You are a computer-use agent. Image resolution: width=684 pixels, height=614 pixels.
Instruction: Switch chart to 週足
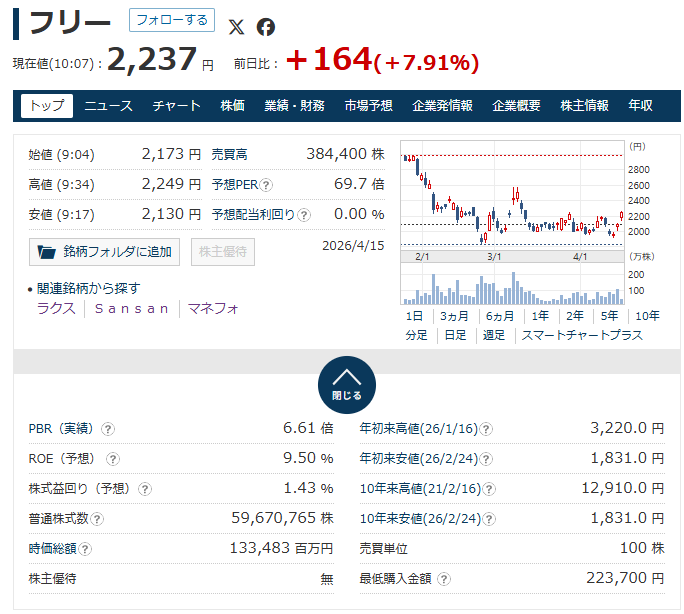(x=494, y=335)
